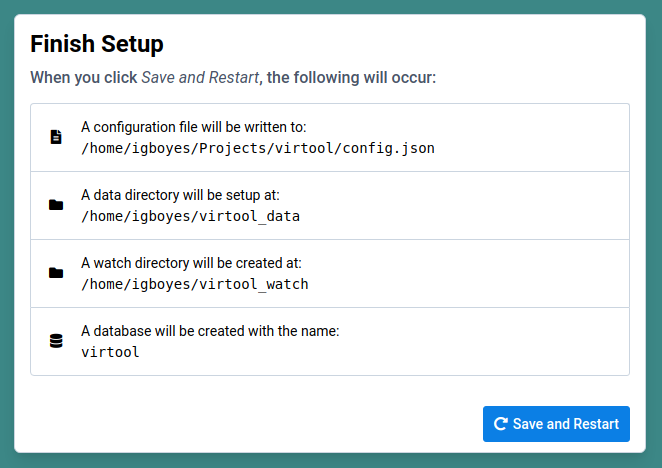Select the virtool_data directory path
The width and height of the screenshot is (662, 468).
pyautogui.click(x=190, y=216)
